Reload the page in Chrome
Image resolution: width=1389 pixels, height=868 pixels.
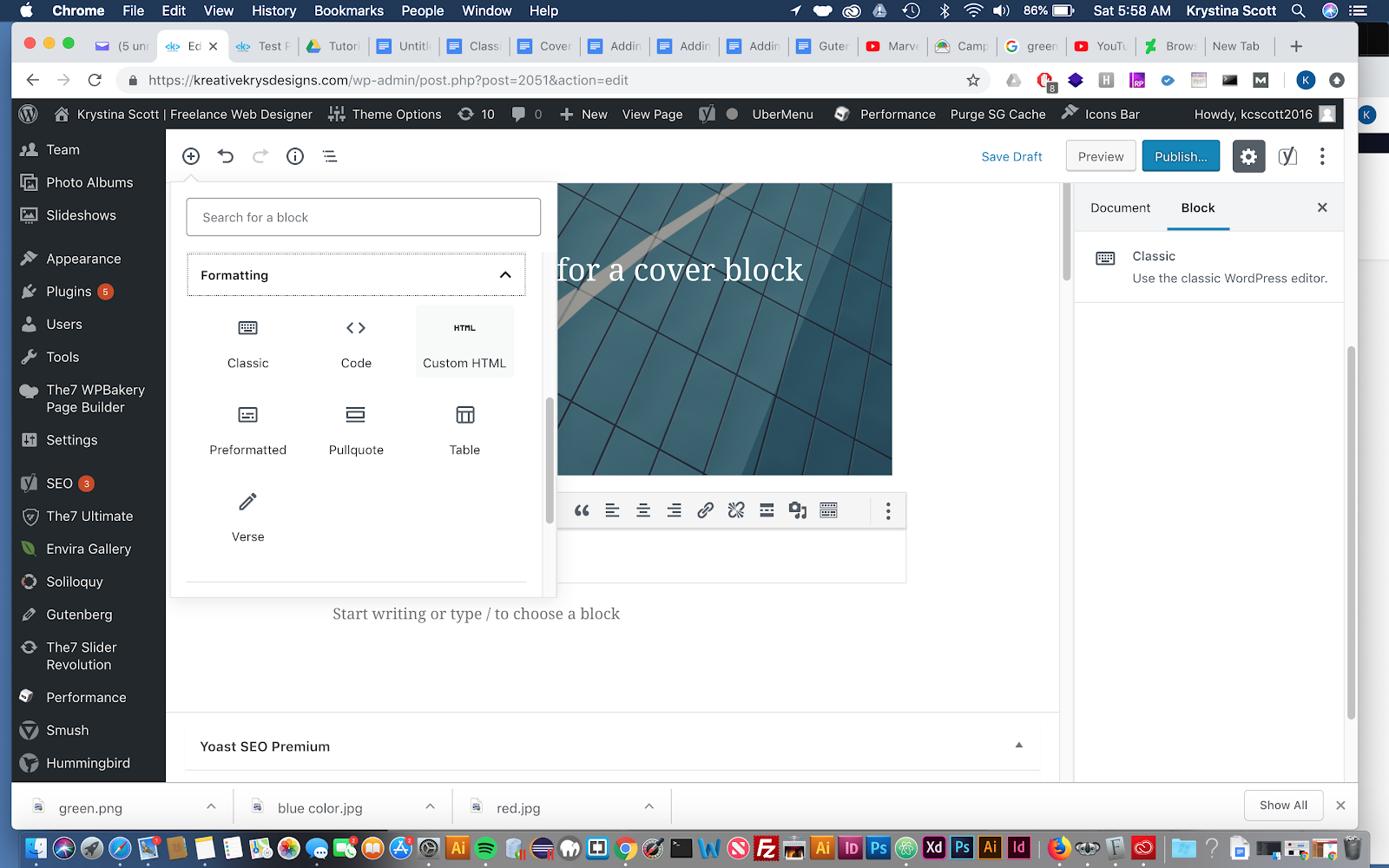pos(95,80)
